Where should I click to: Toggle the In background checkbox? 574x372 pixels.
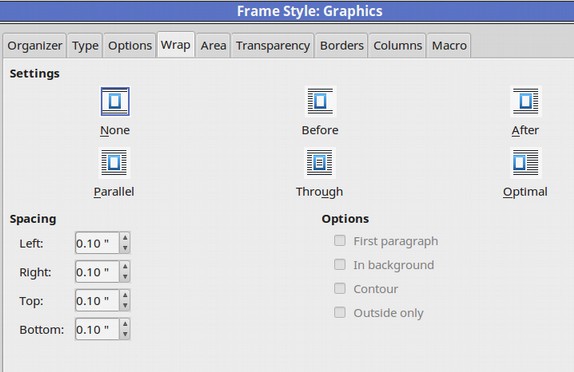pyautogui.click(x=340, y=264)
